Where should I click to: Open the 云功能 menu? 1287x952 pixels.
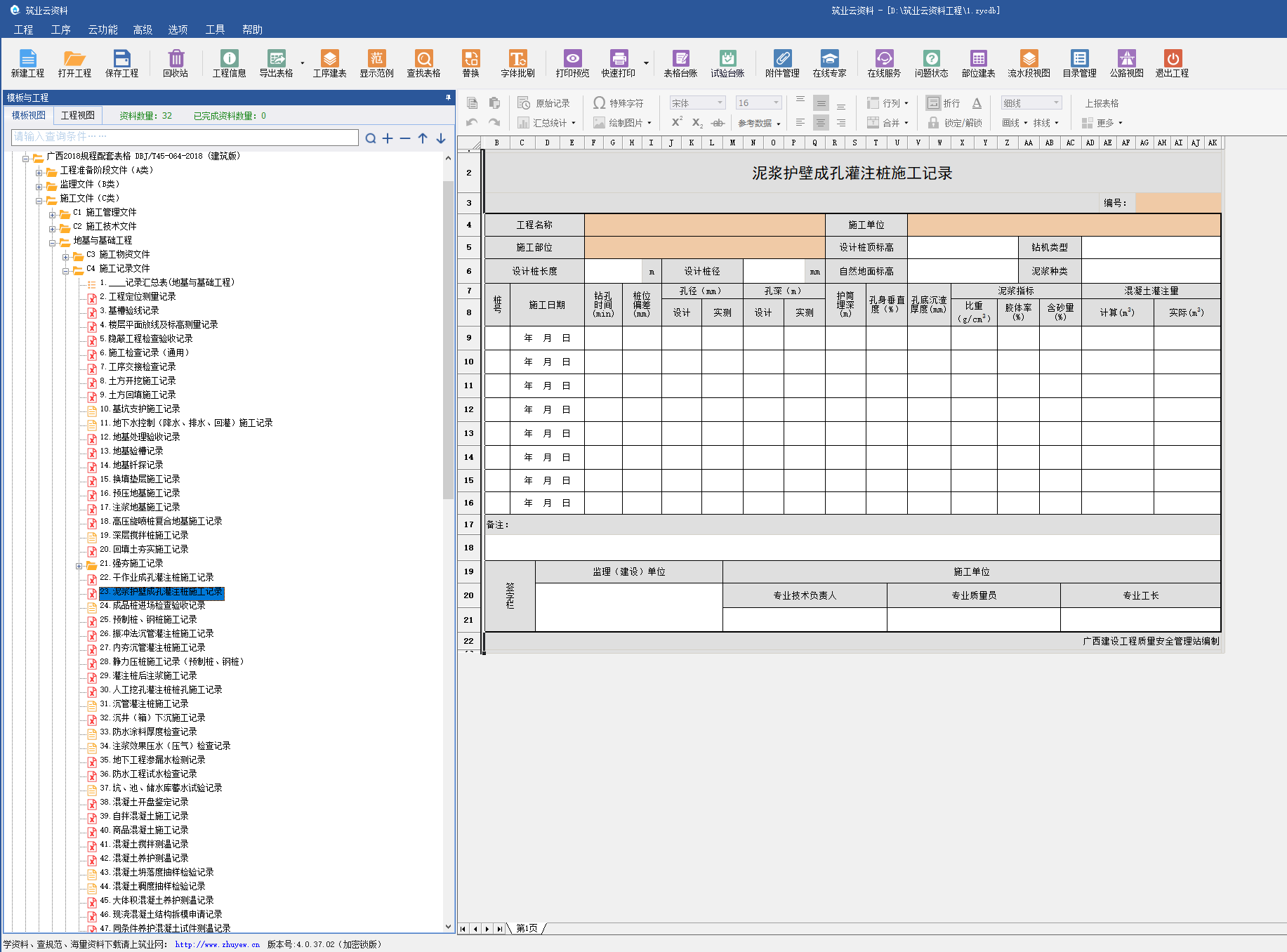click(x=103, y=29)
